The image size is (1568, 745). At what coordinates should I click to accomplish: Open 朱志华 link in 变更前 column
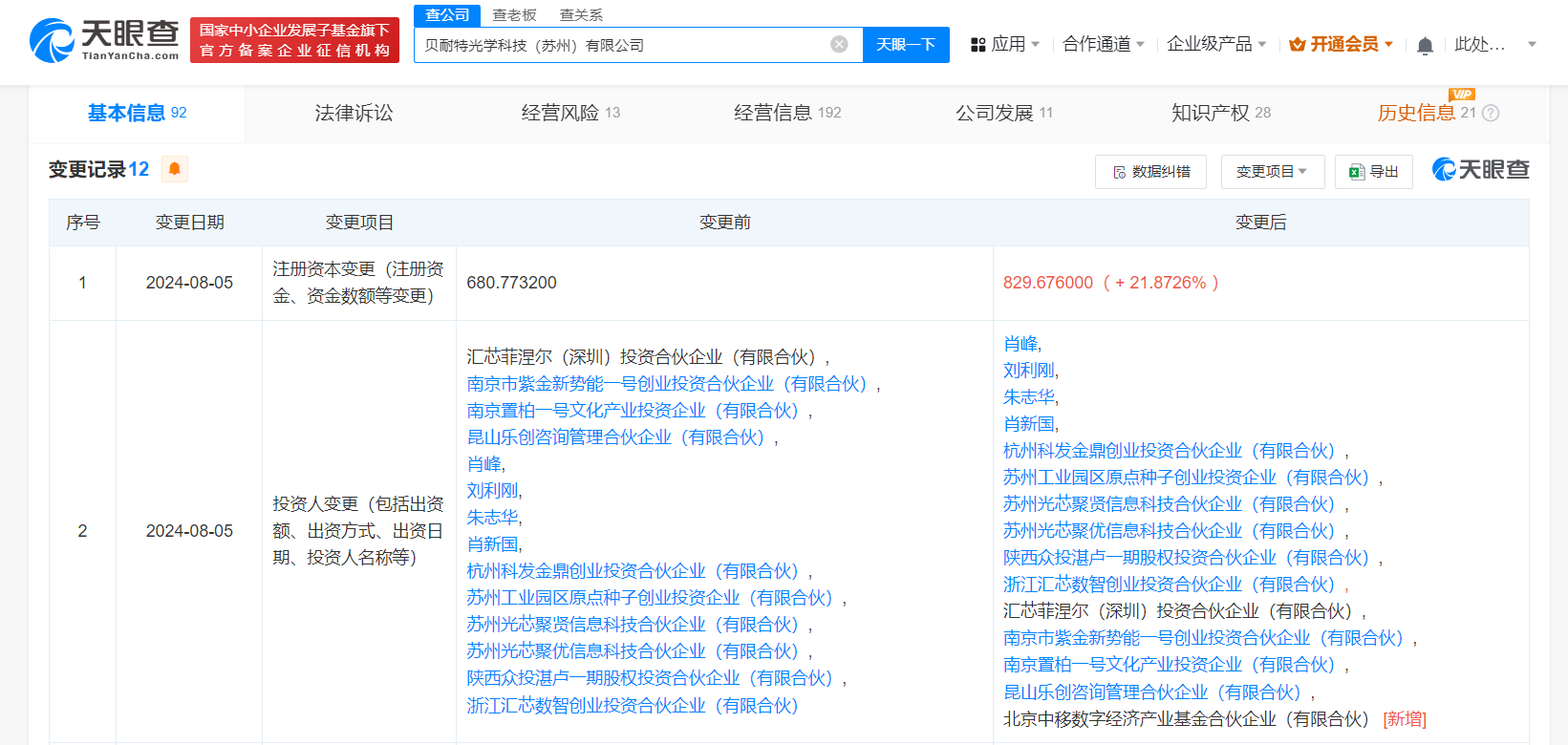[492, 518]
